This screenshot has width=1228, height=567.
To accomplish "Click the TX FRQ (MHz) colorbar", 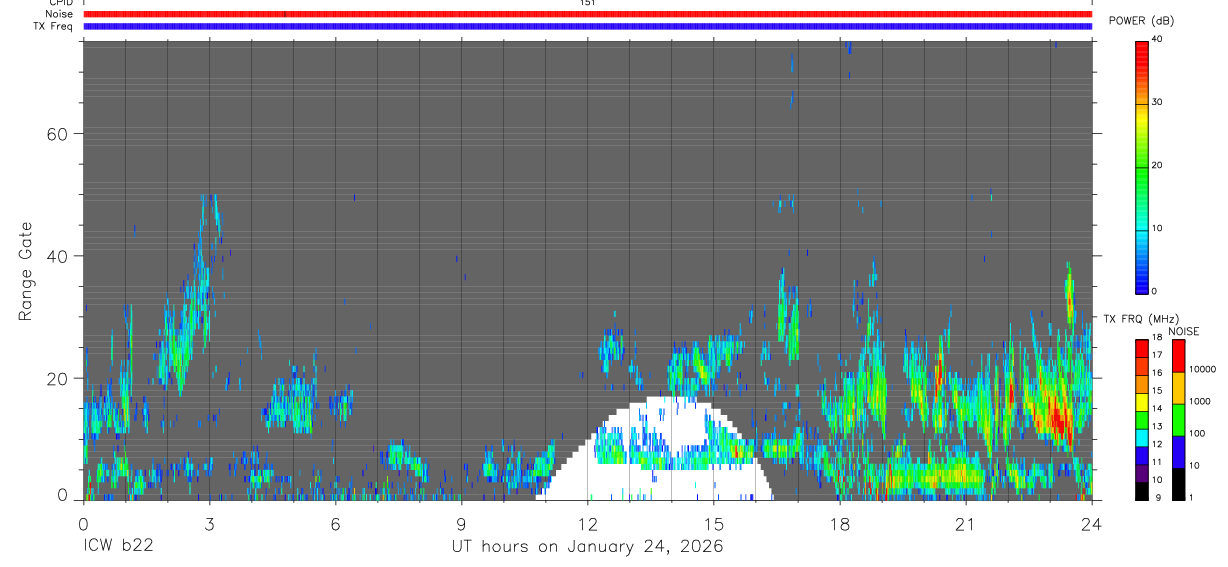I will pyautogui.click(x=1141, y=419).
